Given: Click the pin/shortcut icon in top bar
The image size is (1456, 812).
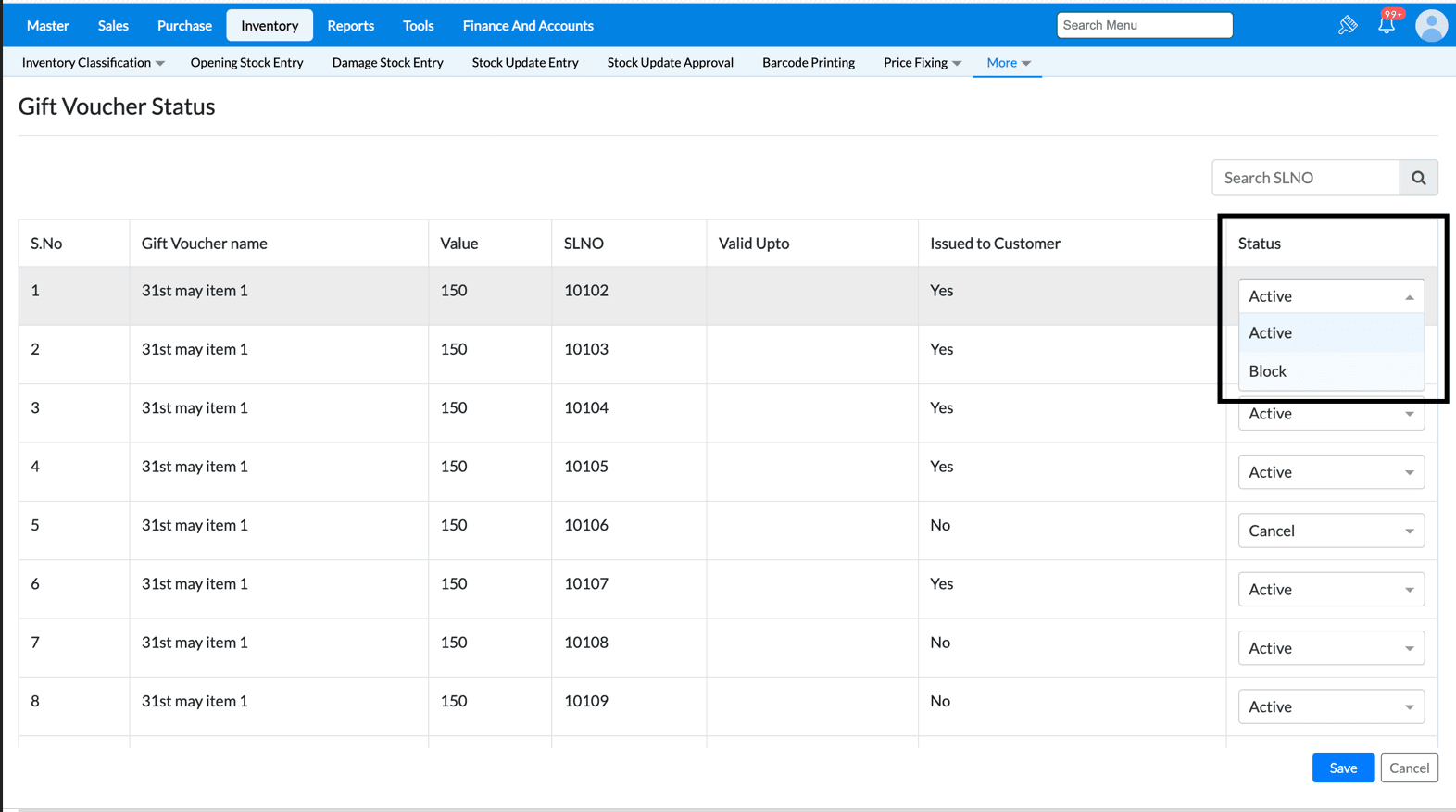Looking at the screenshot, I should pyautogui.click(x=1348, y=25).
